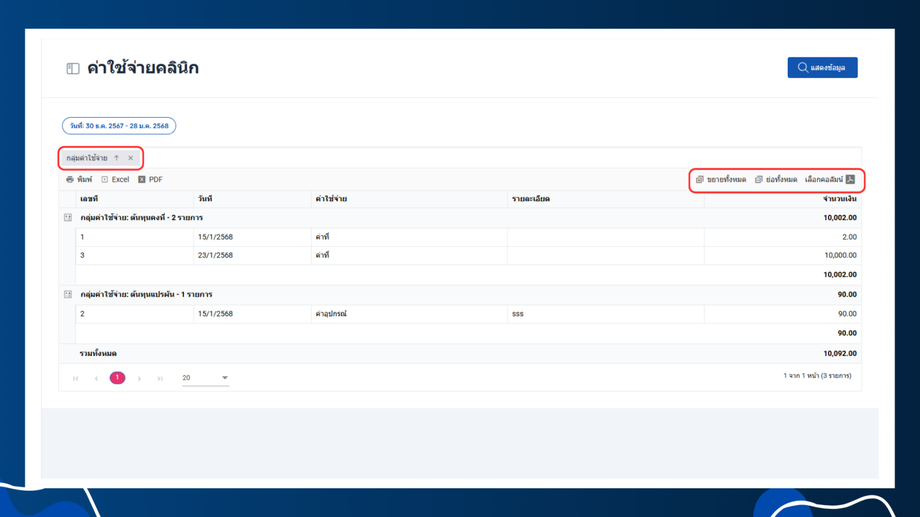Screen dimensions: 920x517
Task: Collapse the ต้นทุนแปรผัน group row
Action: 68,295
